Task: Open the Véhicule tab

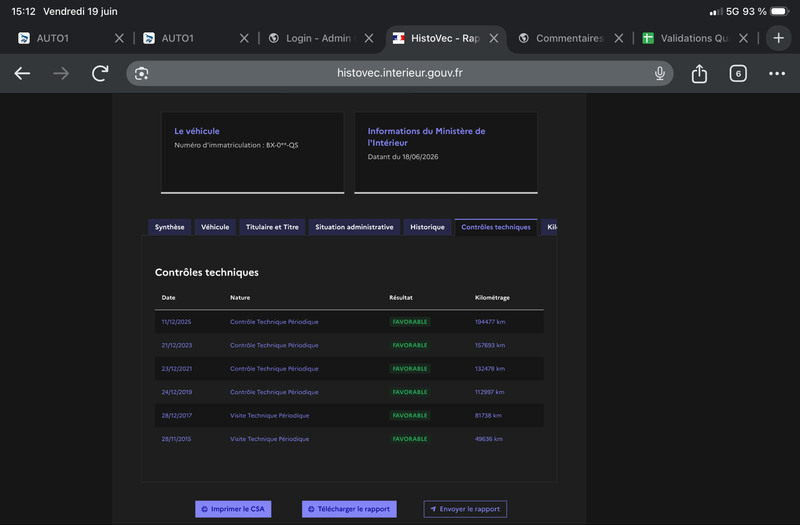Action: tap(215, 227)
